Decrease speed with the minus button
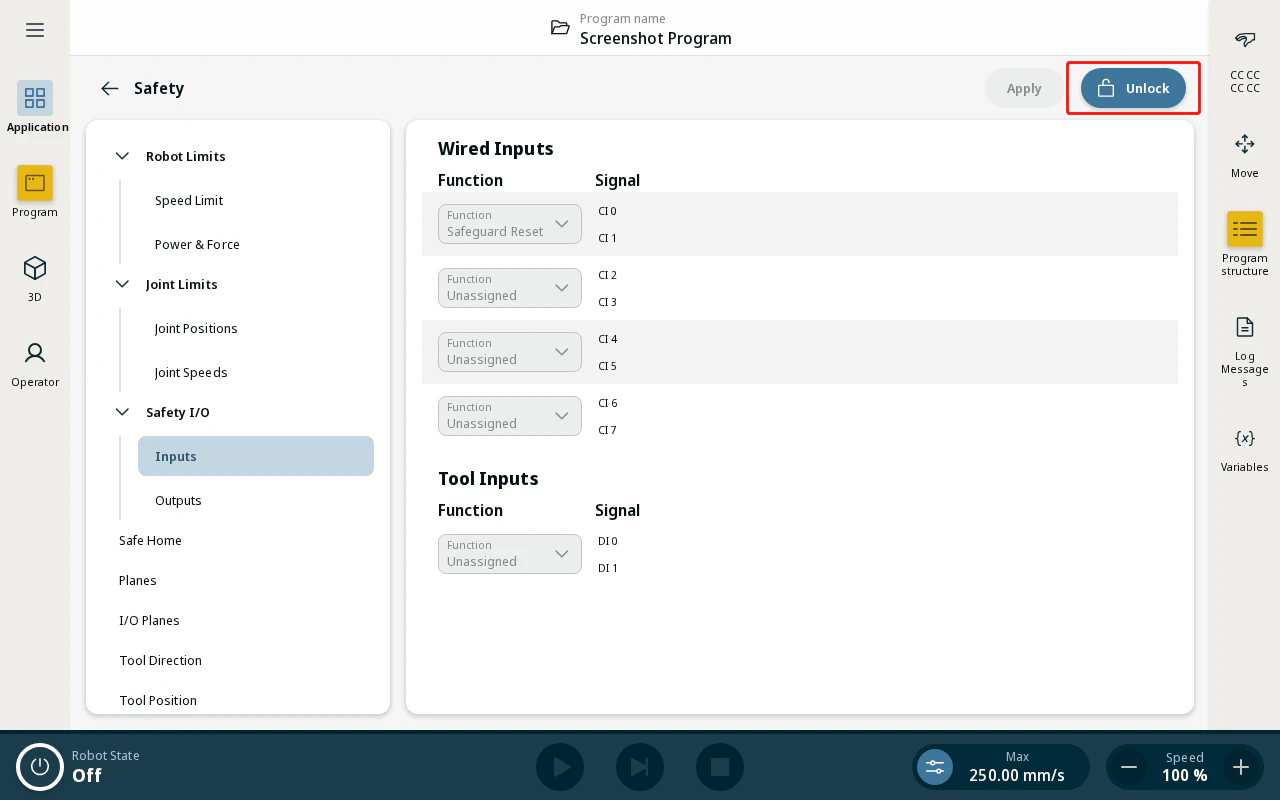 click(x=1129, y=767)
